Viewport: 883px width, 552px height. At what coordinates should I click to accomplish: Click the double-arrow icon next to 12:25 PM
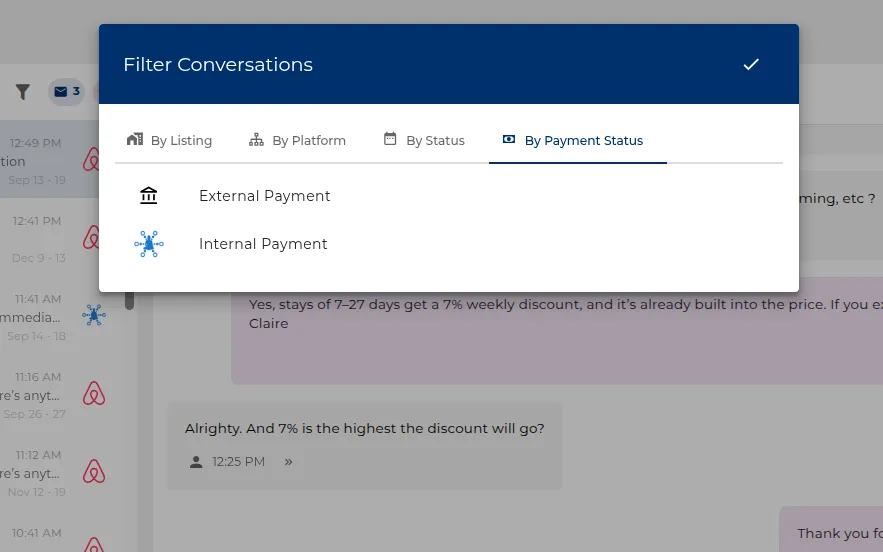click(x=288, y=462)
